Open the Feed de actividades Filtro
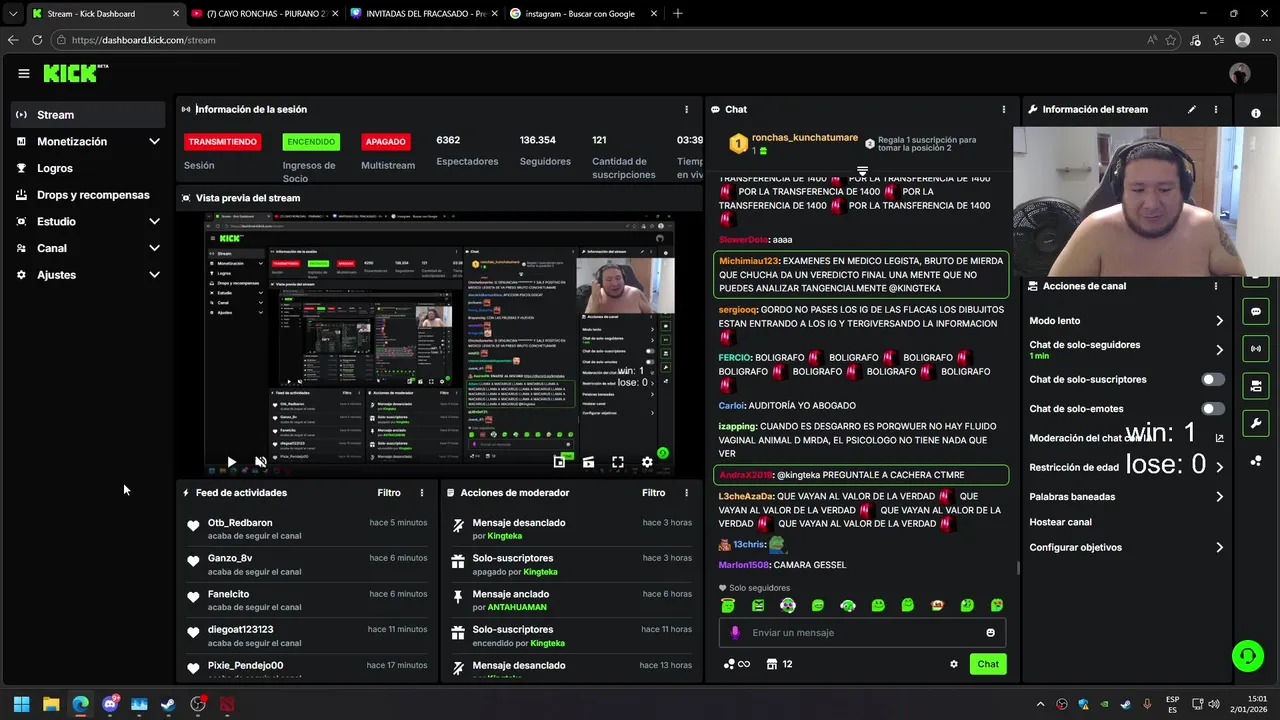 [389, 493]
